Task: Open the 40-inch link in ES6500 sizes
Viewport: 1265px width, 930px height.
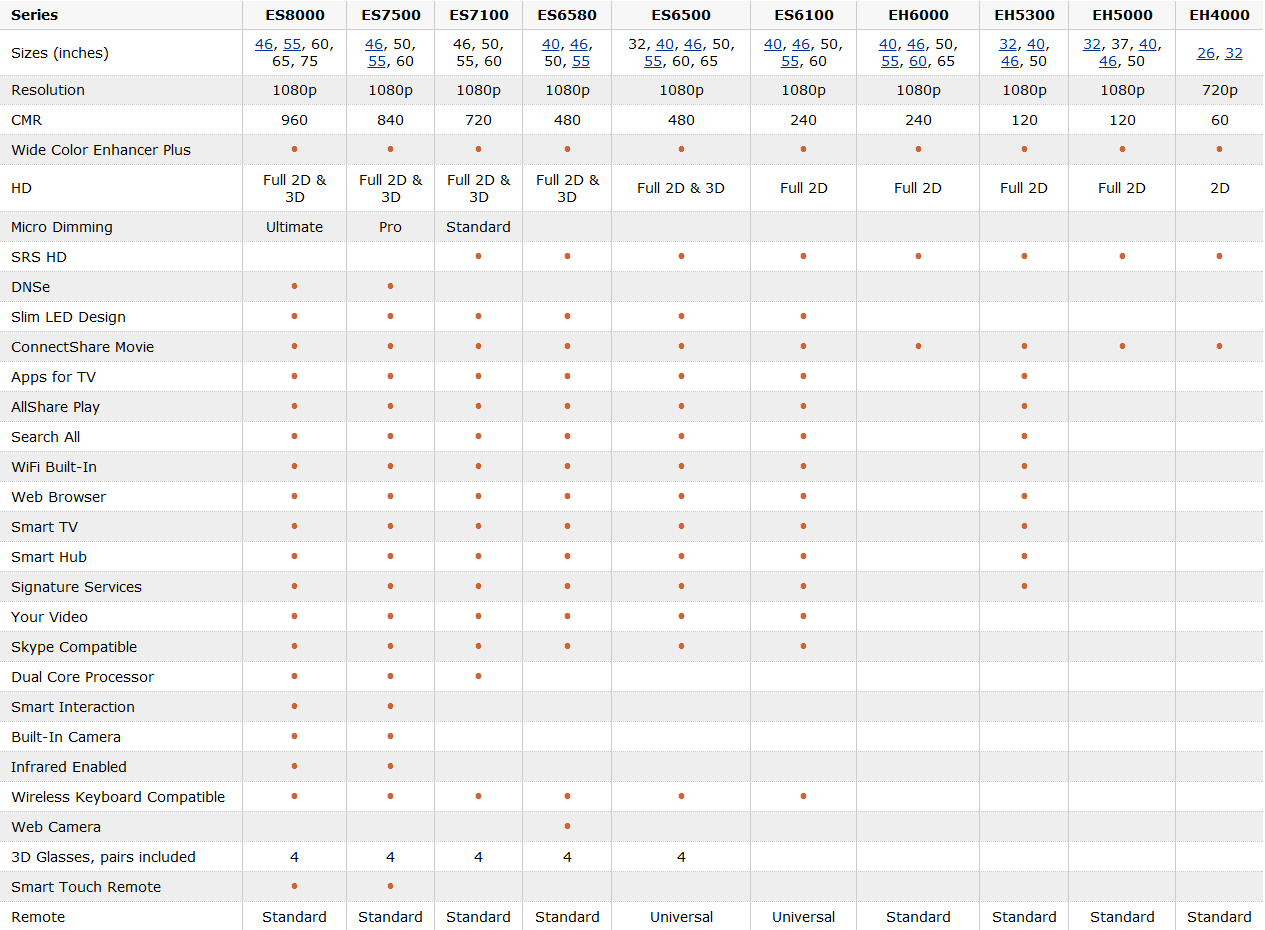Action: pyautogui.click(x=665, y=44)
